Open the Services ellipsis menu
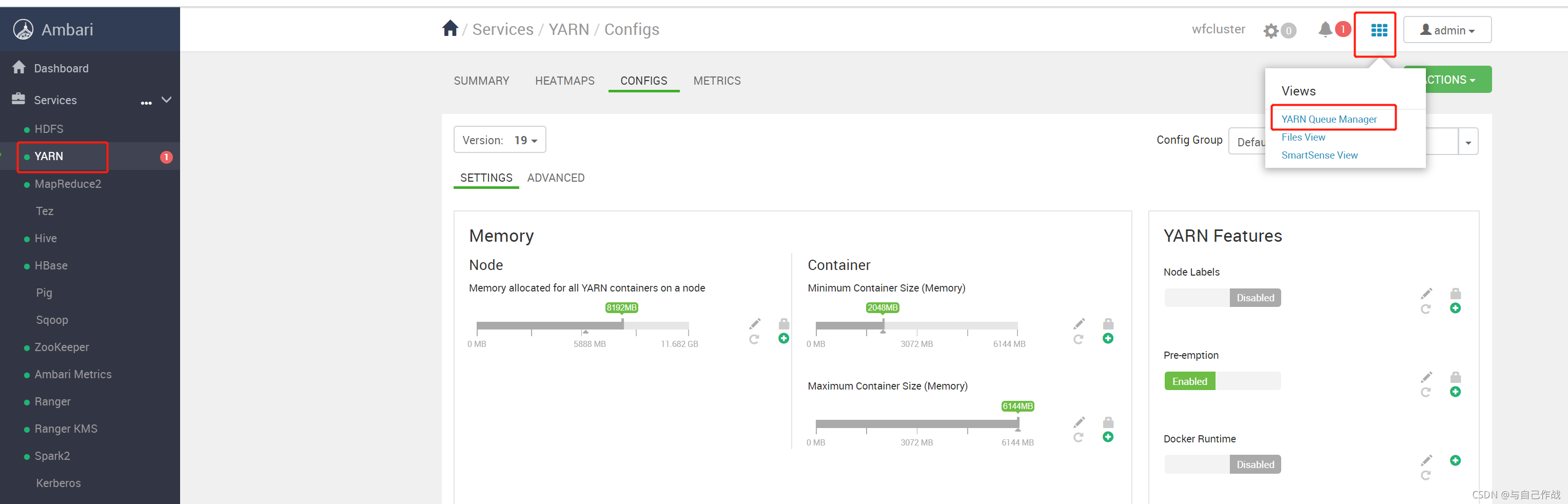The height and width of the screenshot is (504, 1568). (x=146, y=103)
